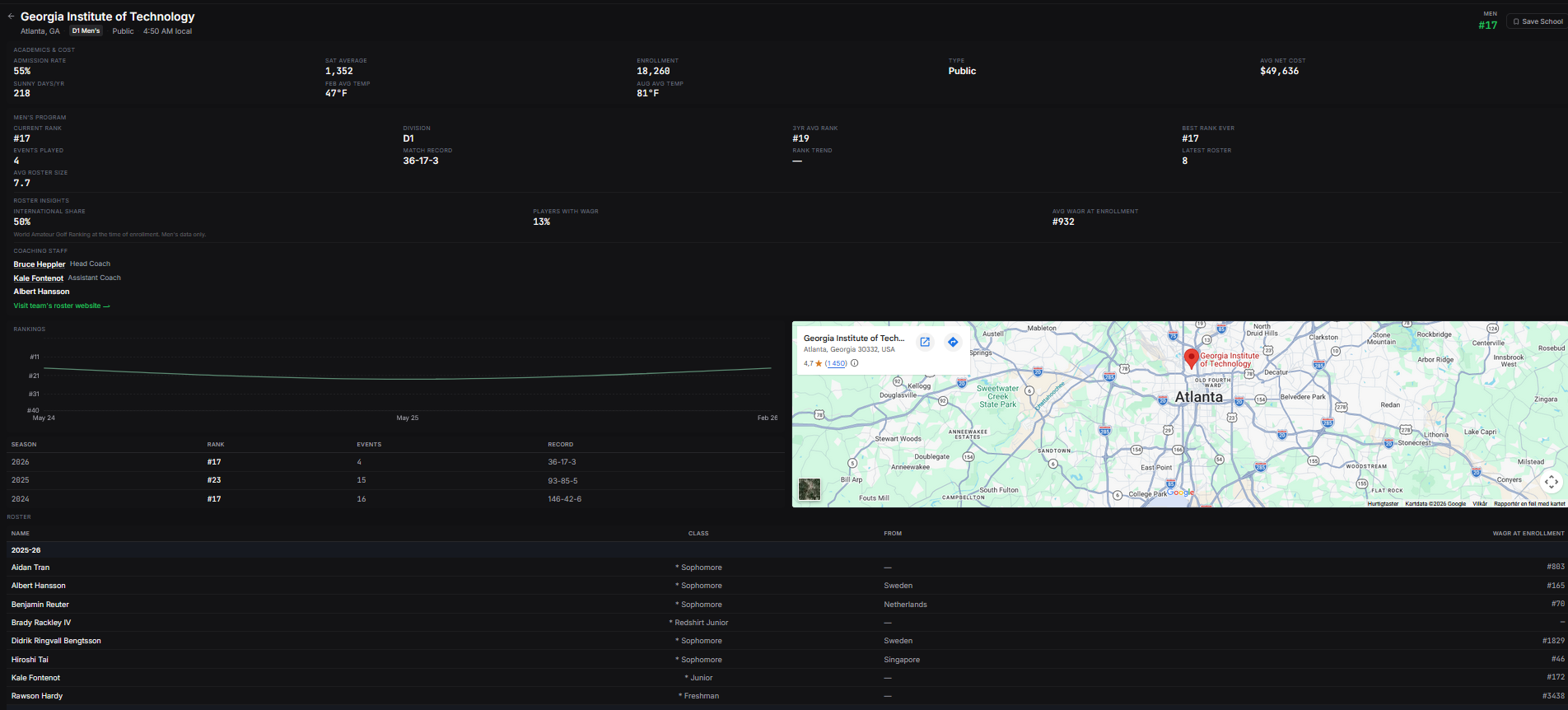Image resolution: width=1568 pixels, height=710 pixels.
Task: Switch the map to satellite view thumbnail
Action: 810,489
